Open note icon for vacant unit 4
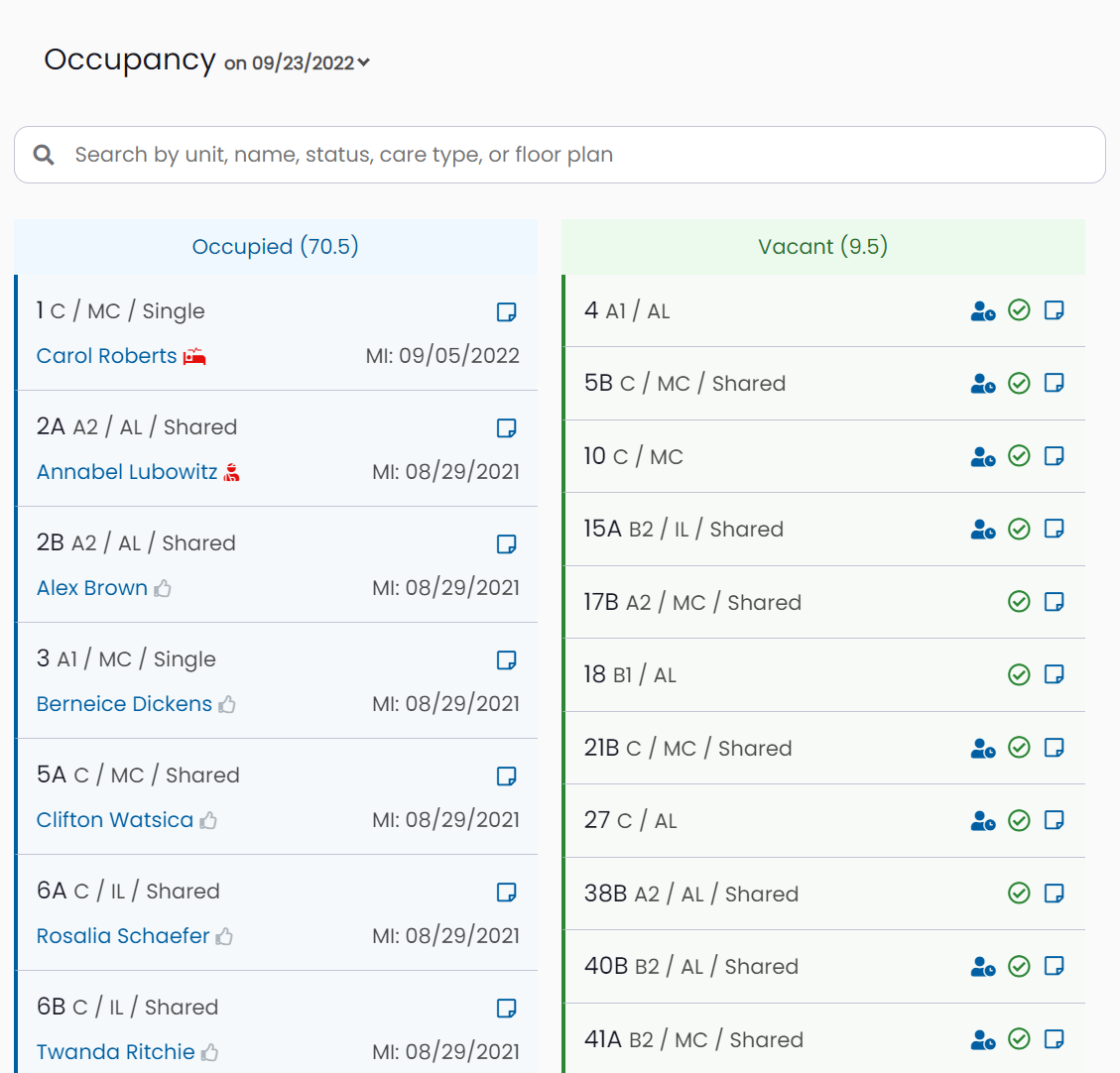The image size is (1120, 1073). 1055,310
